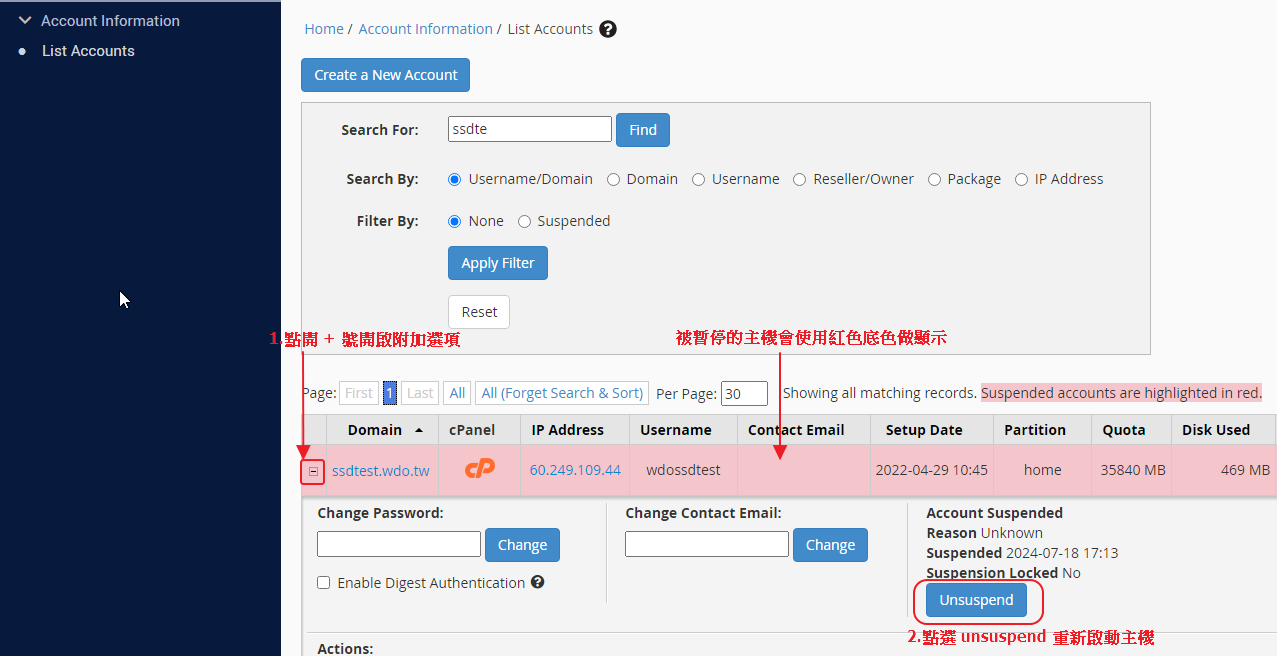Image resolution: width=1277 pixels, height=656 pixels.
Task: Click the Digest Authentication help icon
Action: coord(538,582)
